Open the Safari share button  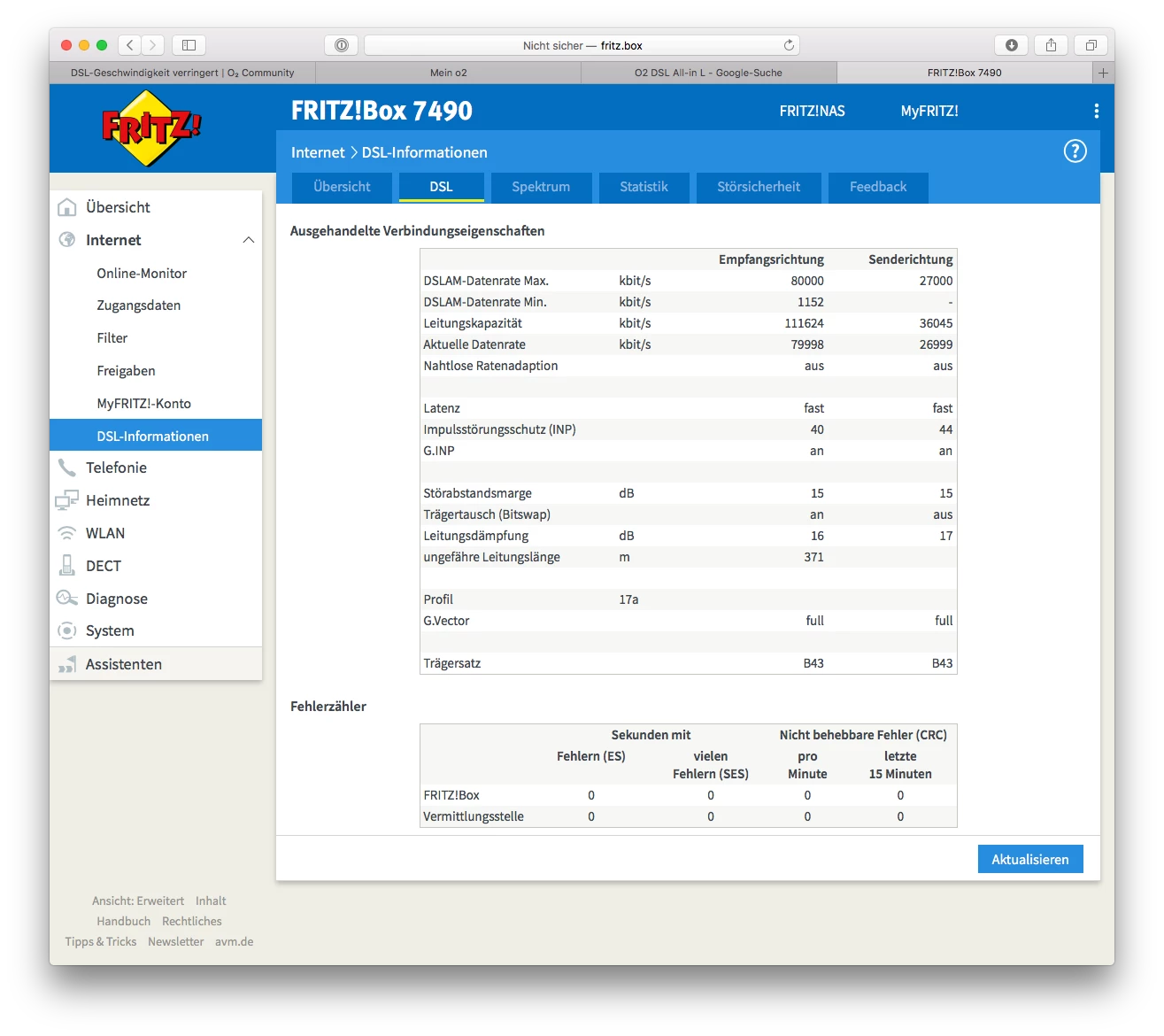pos(1051,45)
